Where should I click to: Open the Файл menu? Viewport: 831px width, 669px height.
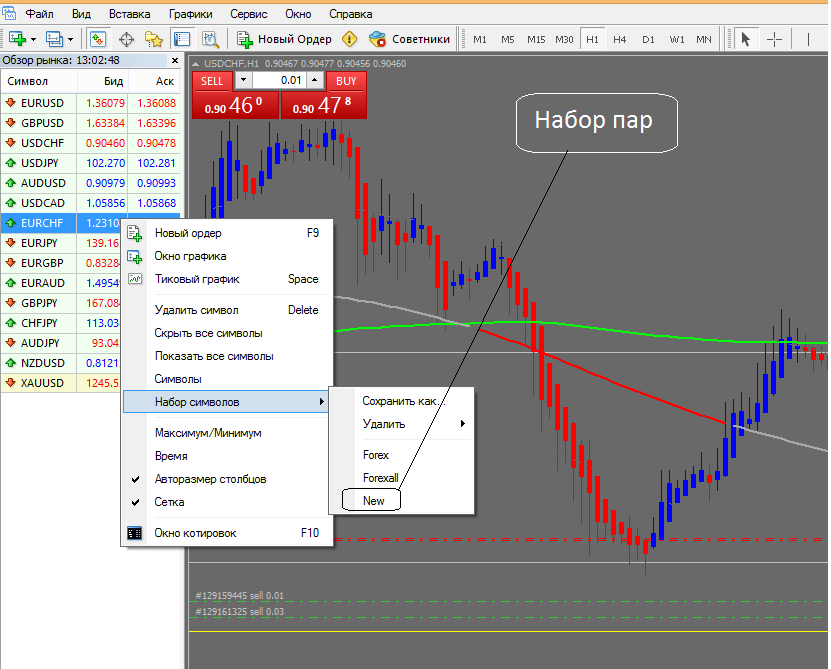coord(39,14)
